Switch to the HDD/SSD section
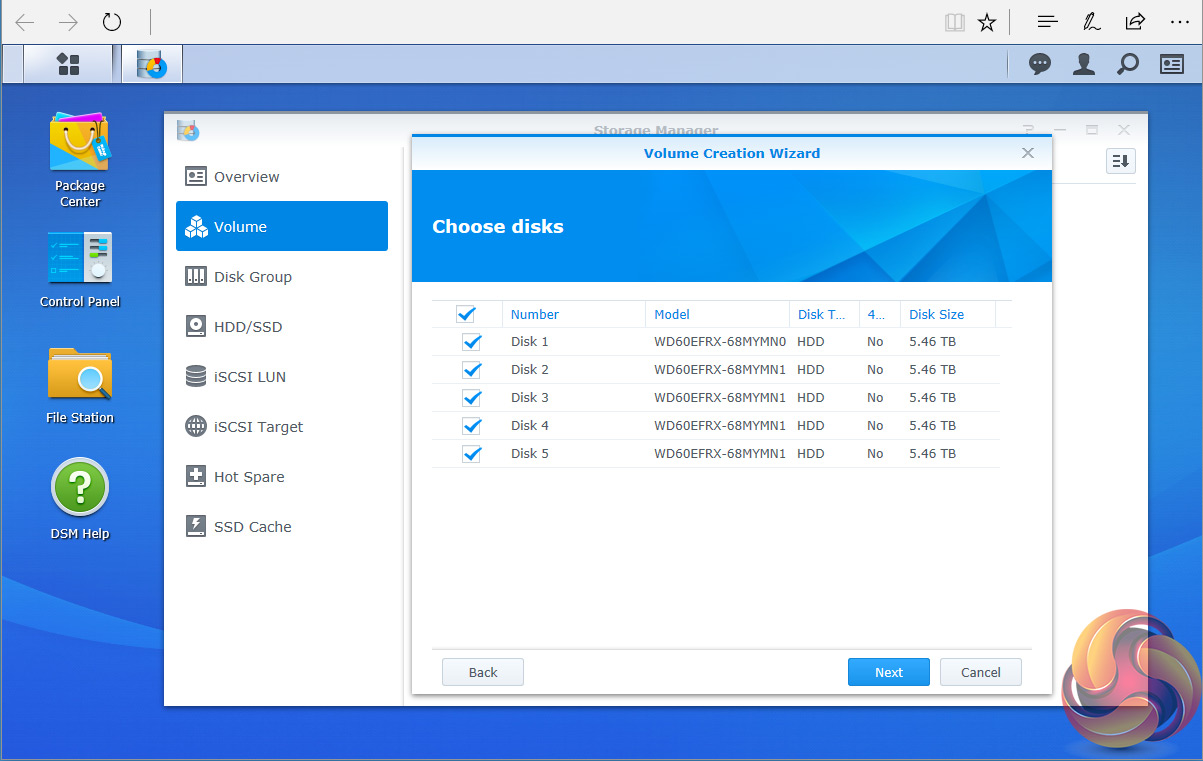This screenshot has width=1203, height=761. (247, 327)
